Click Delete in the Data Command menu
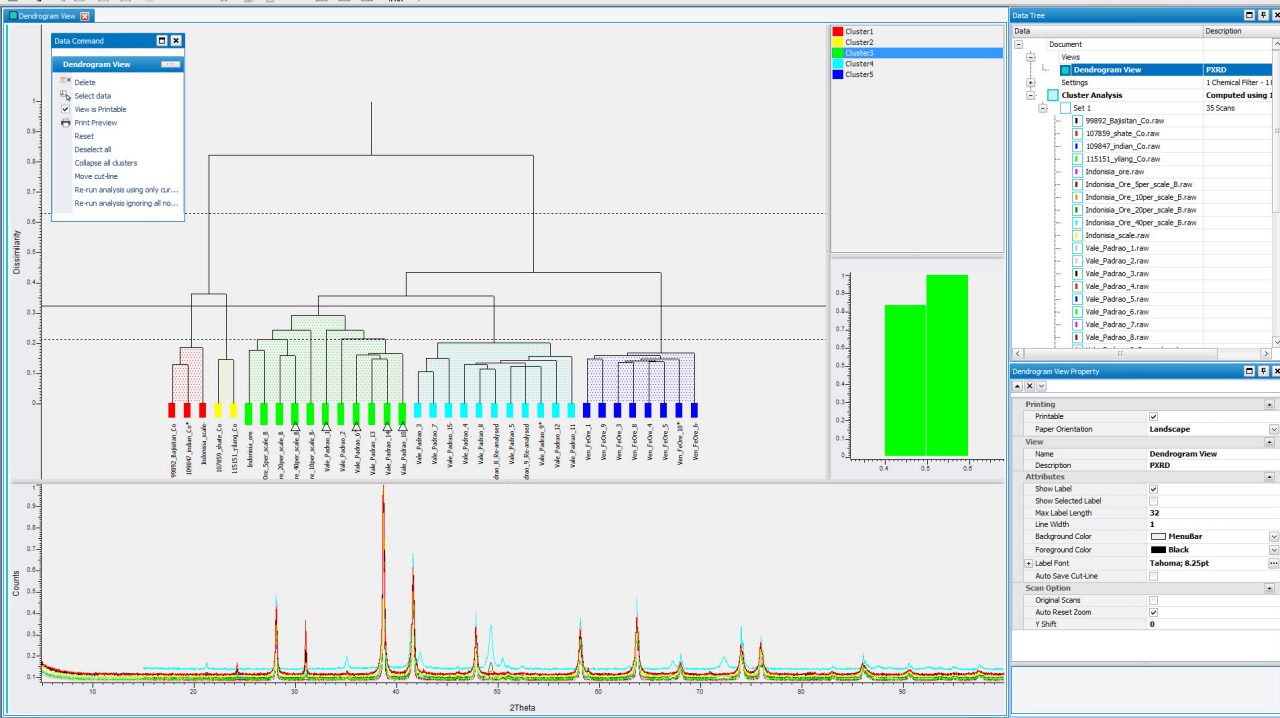The image size is (1280, 718). 85,82
